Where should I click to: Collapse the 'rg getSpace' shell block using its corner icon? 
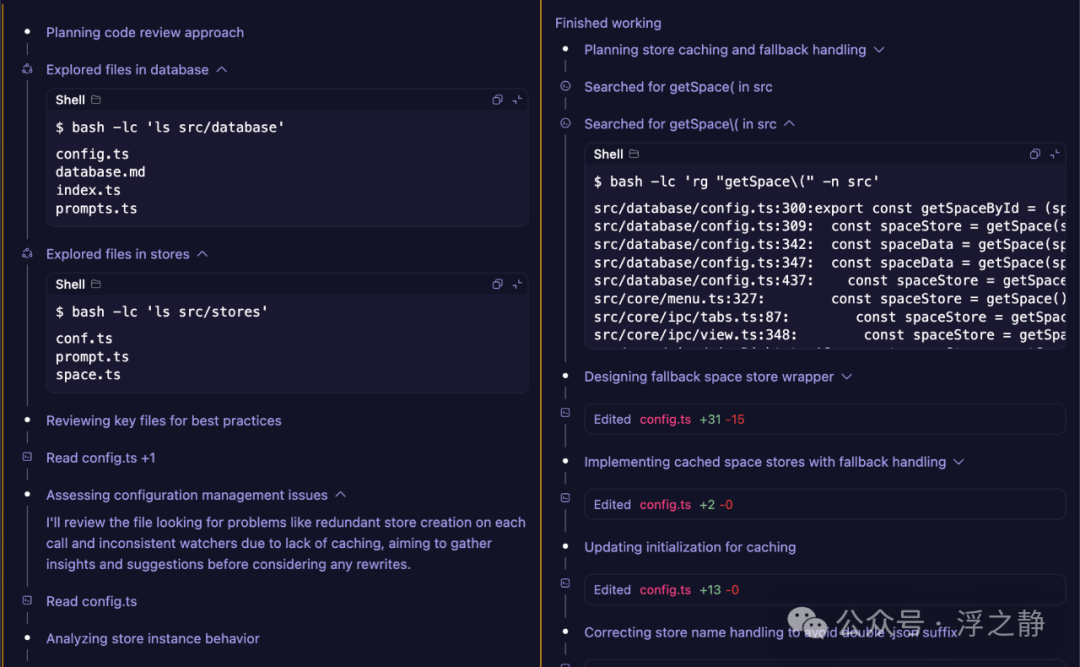[x=1055, y=154]
